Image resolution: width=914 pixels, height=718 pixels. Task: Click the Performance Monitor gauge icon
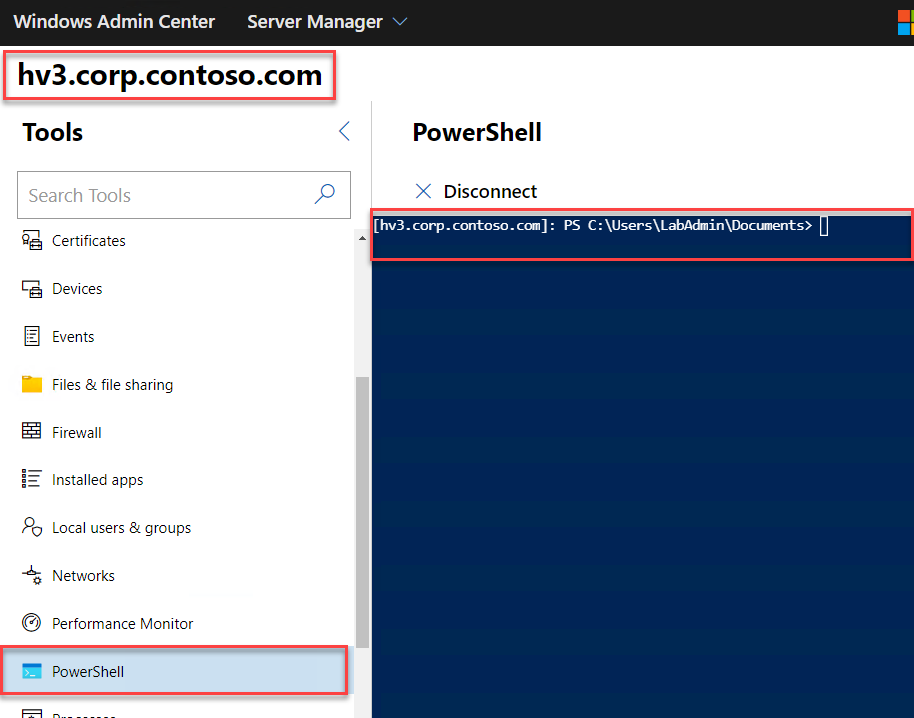coord(31,623)
